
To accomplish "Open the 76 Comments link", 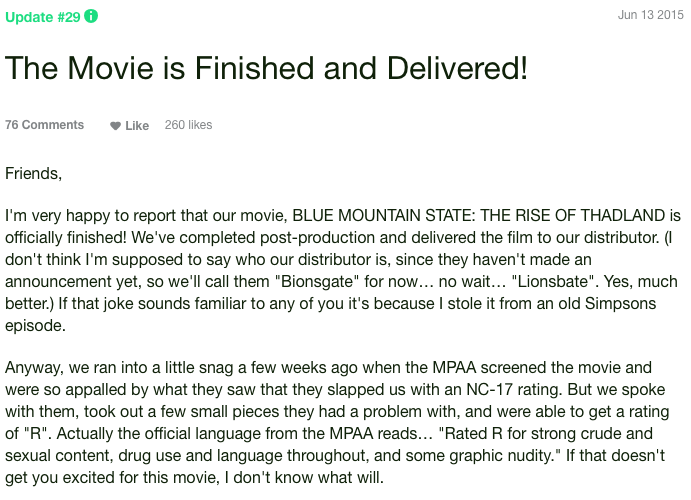I will coord(45,125).
